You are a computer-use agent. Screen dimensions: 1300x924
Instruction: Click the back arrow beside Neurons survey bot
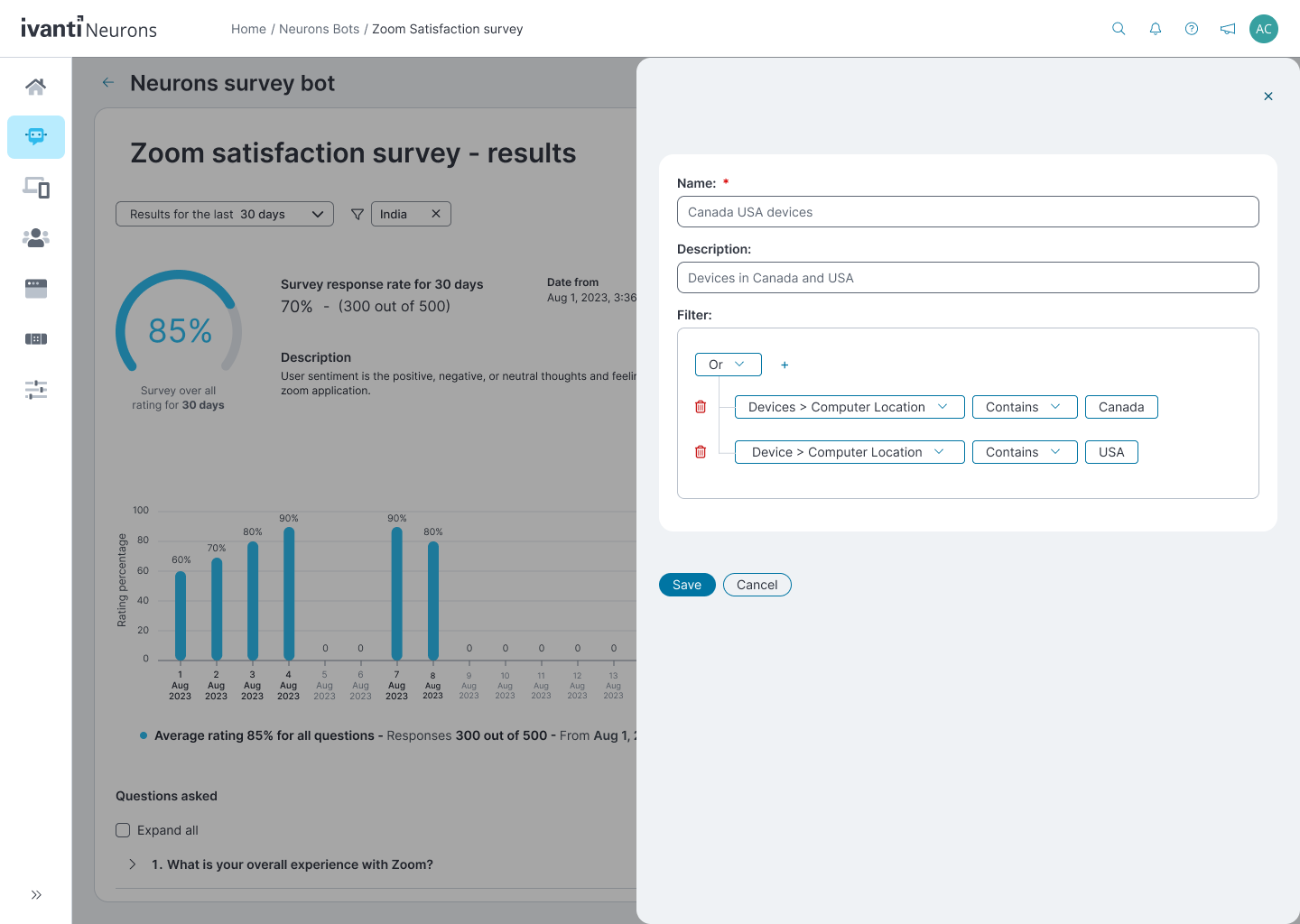pos(108,82)
